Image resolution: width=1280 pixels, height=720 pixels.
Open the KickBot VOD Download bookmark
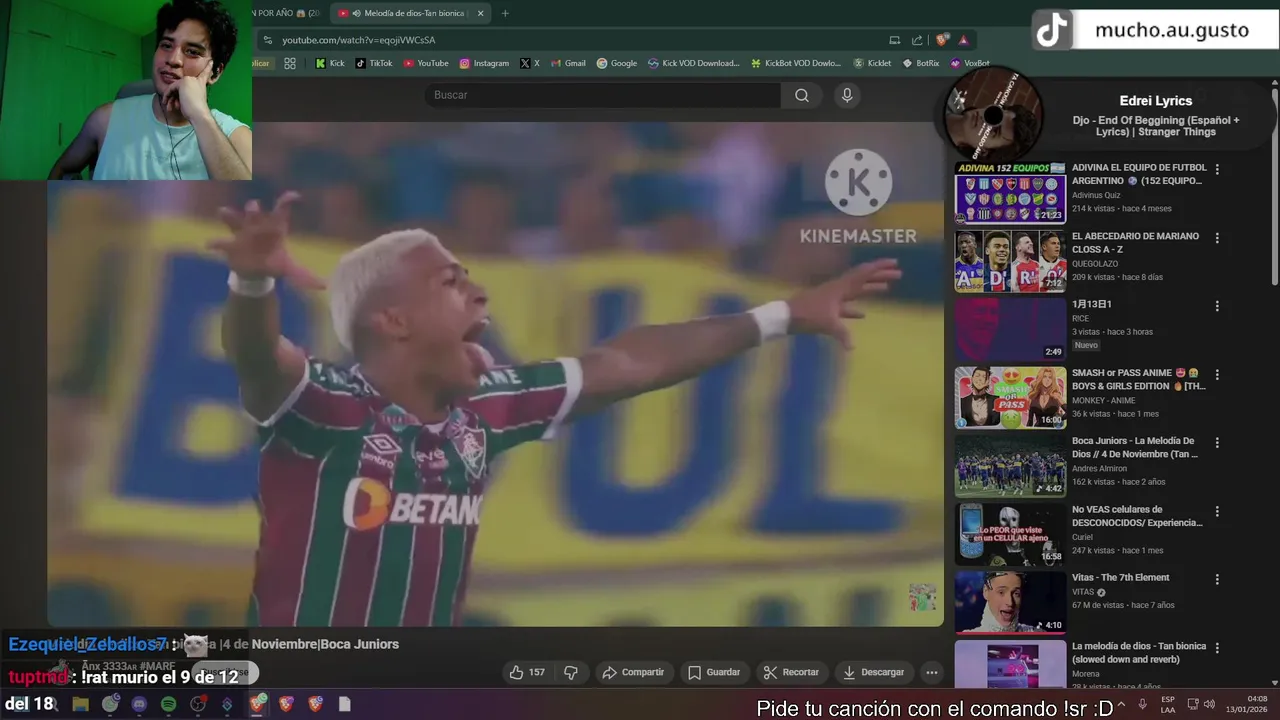796,63
